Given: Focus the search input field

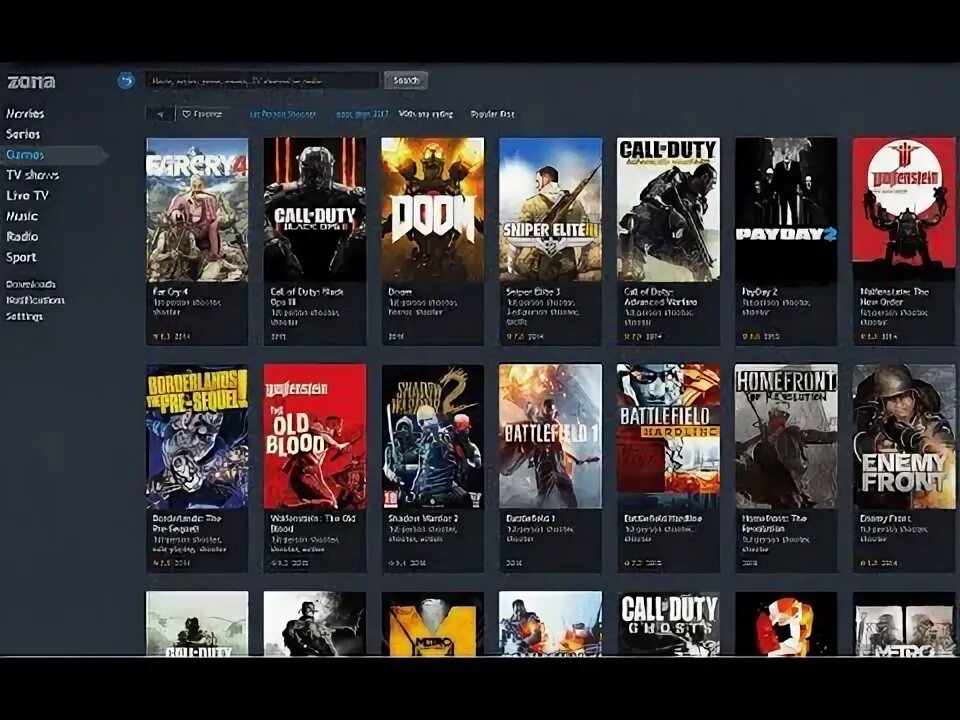Looking at the screenshot, I should 262,80.
